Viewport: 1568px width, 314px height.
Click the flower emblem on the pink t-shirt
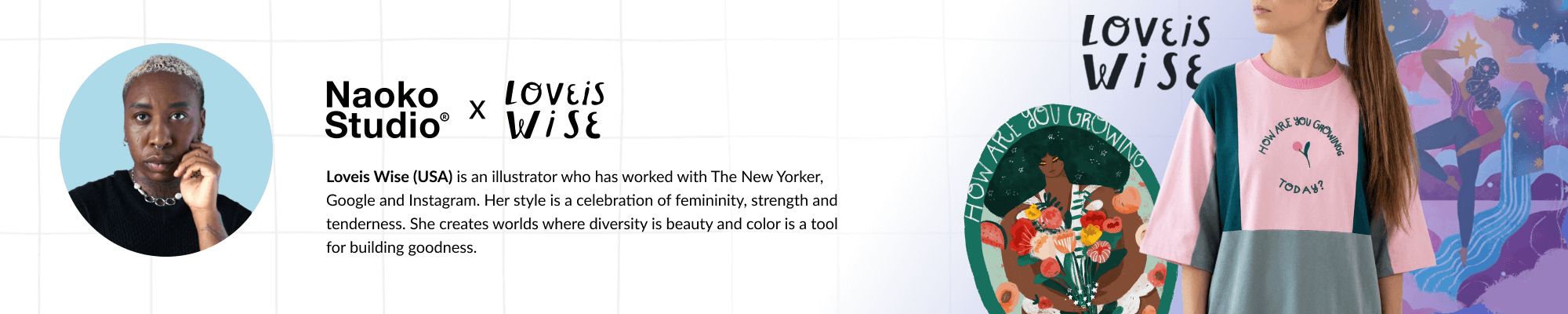pos(1303,152)
